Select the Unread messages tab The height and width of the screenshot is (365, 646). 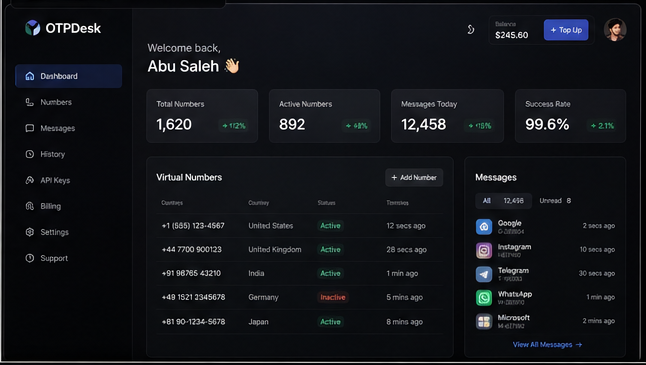pyautogui.click(x=555, y=201)
